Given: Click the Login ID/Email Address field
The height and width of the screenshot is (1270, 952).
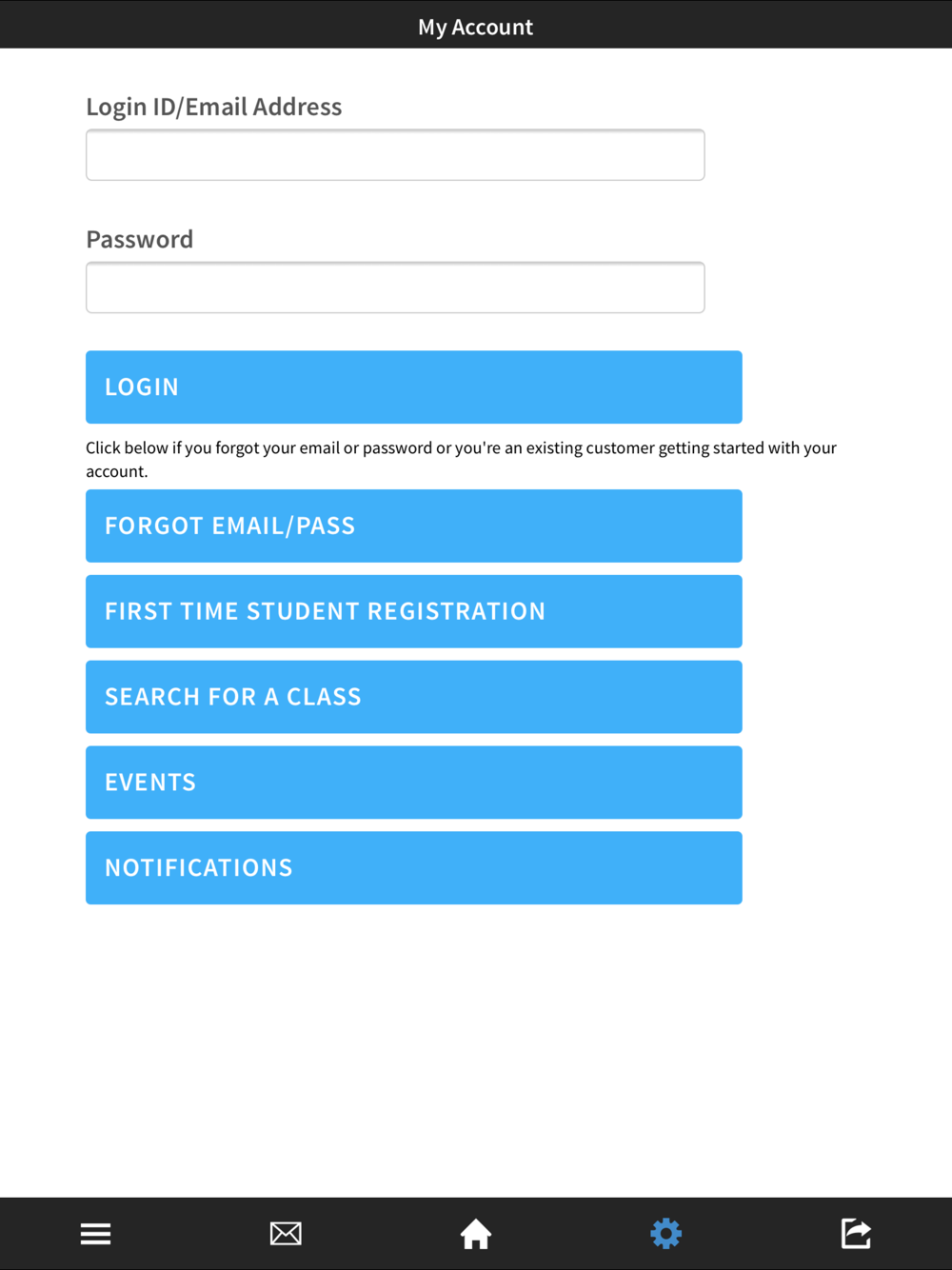Looking at the screenshot, I should click(x=395, y=155).
